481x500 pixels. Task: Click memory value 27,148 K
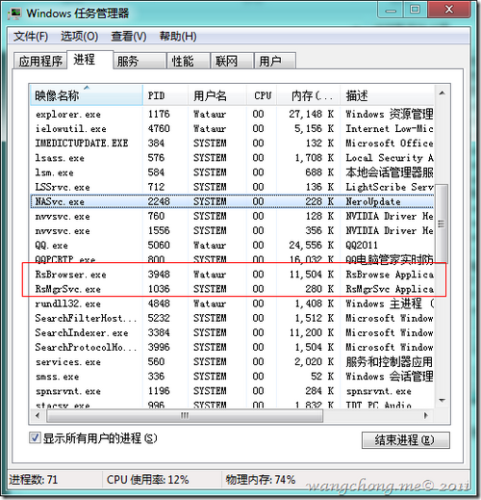pos(311,114)
